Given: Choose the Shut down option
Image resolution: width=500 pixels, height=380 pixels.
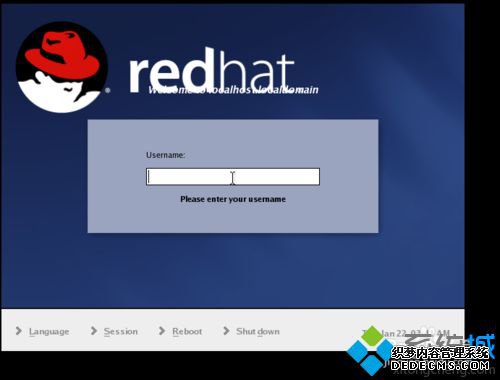Looking at the screenshot, I should point(258,331).
